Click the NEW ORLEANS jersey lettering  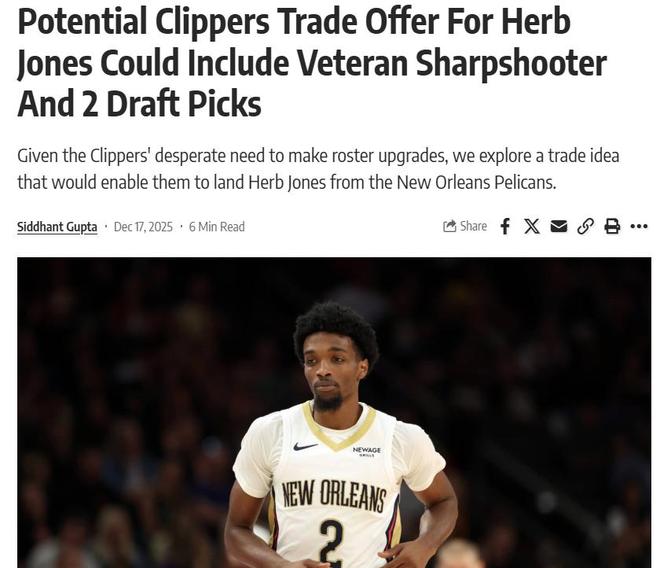coord(334,495)
